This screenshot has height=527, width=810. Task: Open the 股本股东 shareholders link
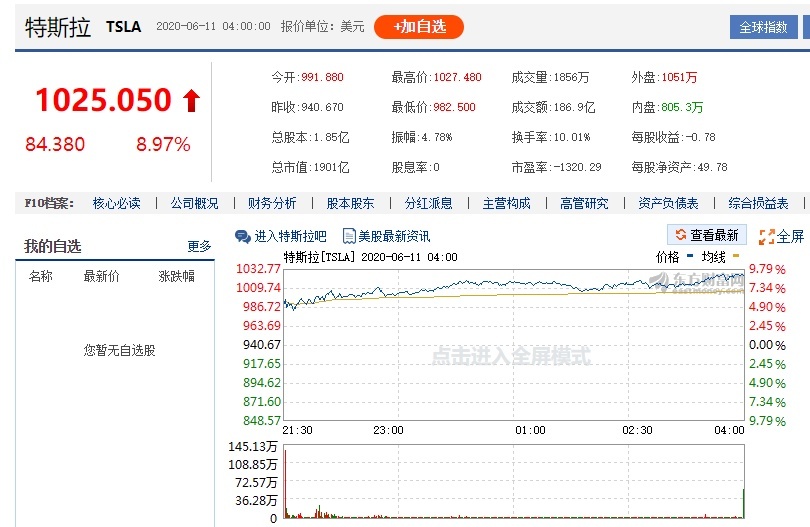pyautogui.click(x=350, y=203)
